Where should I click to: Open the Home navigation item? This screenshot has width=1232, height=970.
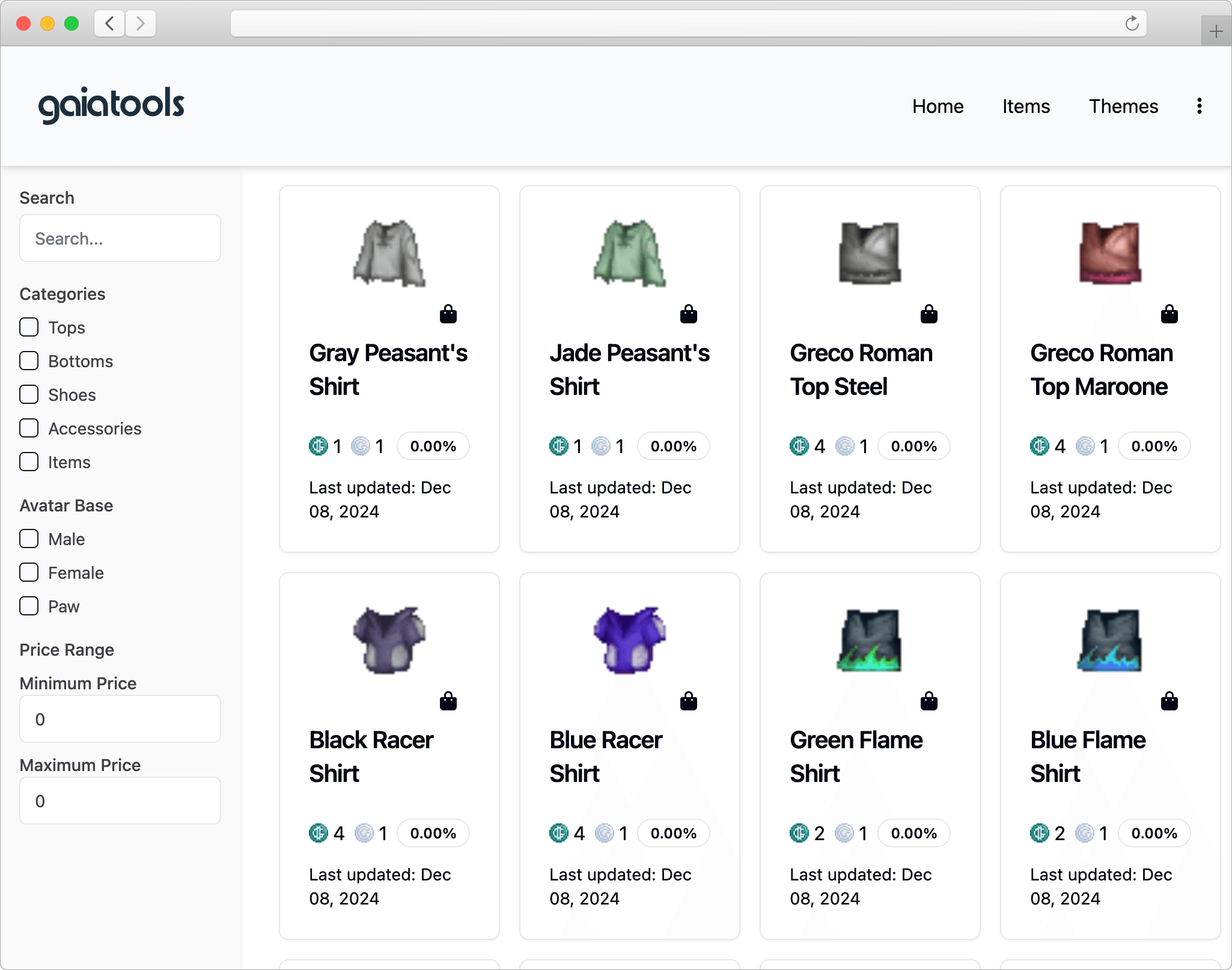pyautogui.click(x=938, y=106)
